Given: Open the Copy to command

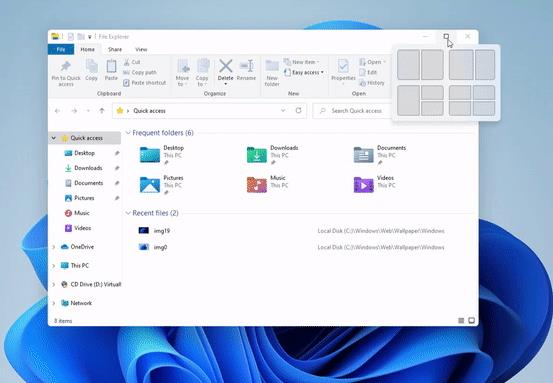Looking at the screenshot, I should (202, 73).
